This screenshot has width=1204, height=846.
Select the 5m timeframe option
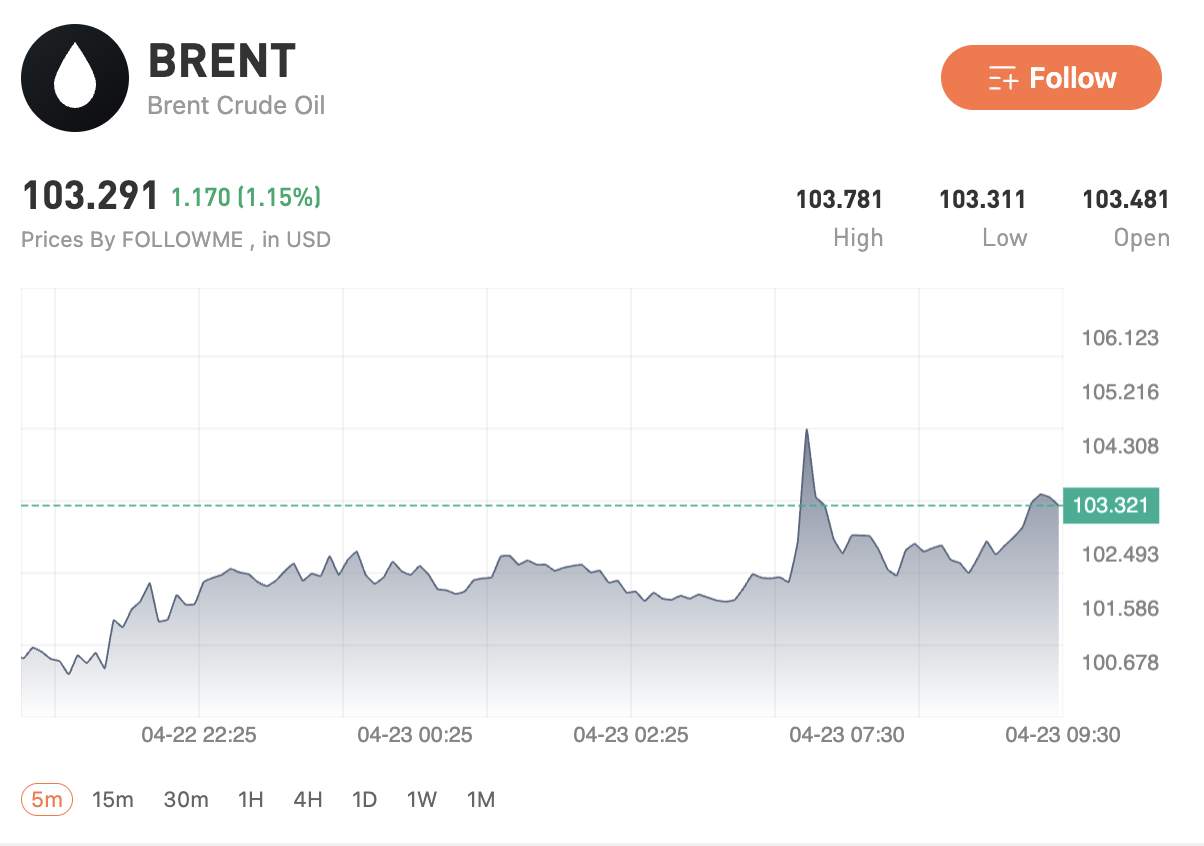tap(44, 799)
